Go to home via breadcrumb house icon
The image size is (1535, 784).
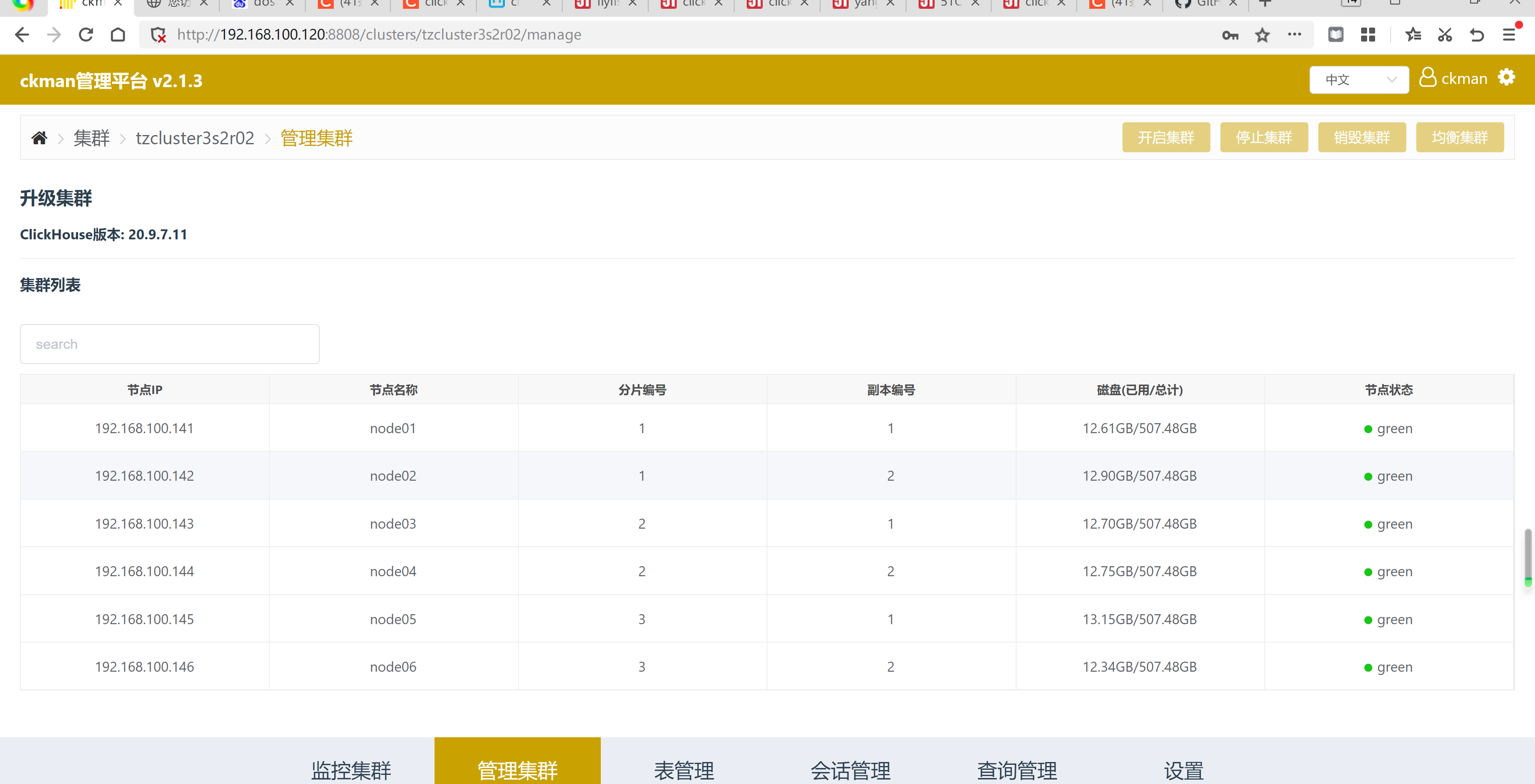[x=39, y=138]
